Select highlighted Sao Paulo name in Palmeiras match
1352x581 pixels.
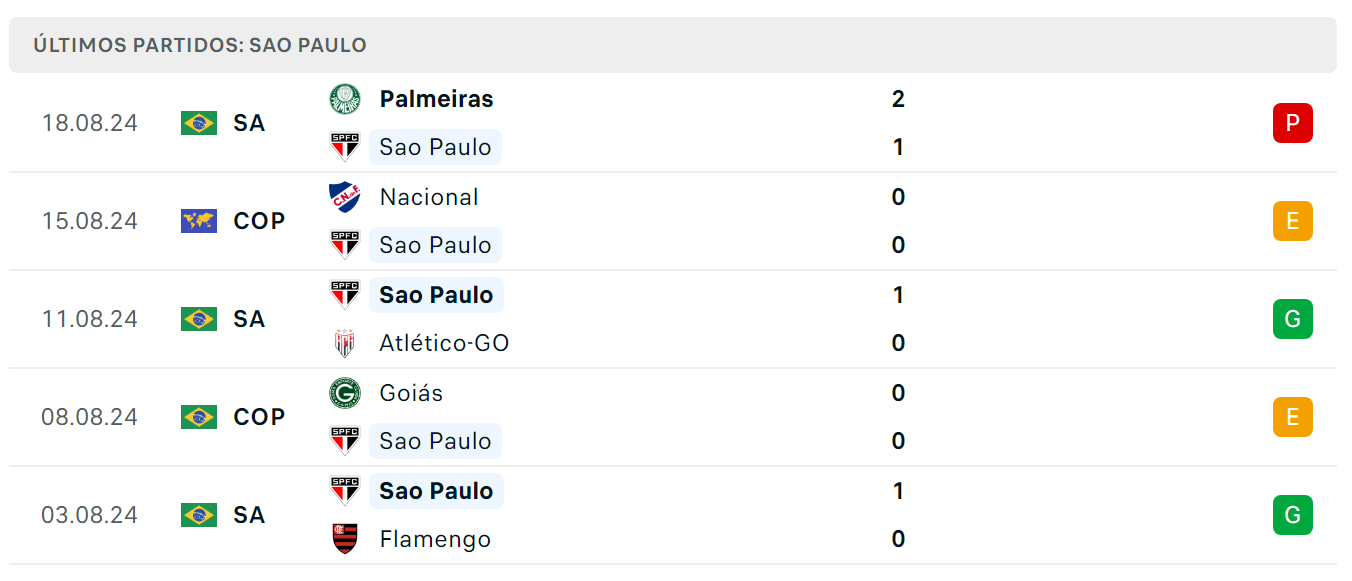[x=435, y=147]
